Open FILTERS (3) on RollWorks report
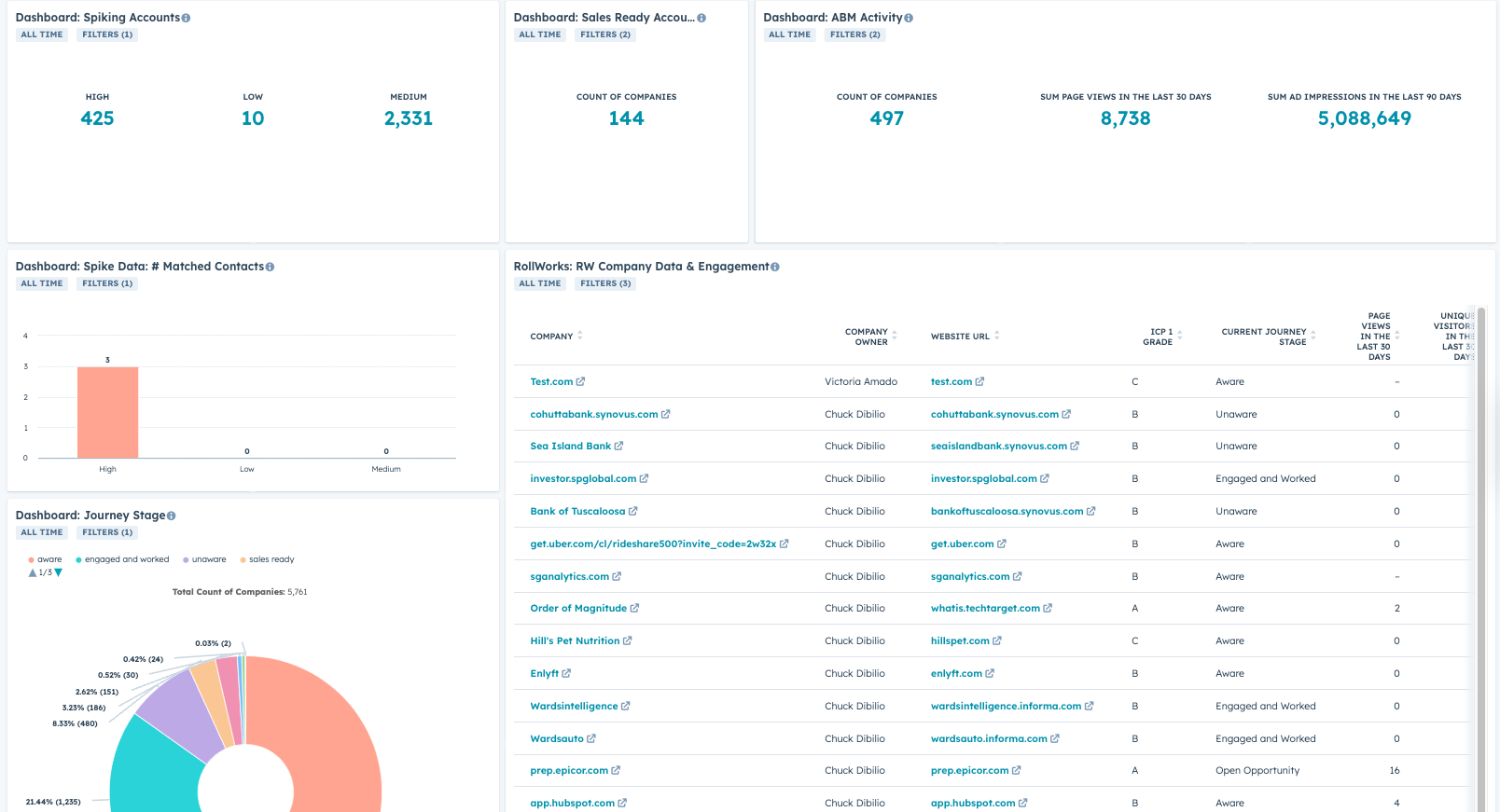This screenshot has height=812, width=1500. pyautogui.click(x=605, y=284)
